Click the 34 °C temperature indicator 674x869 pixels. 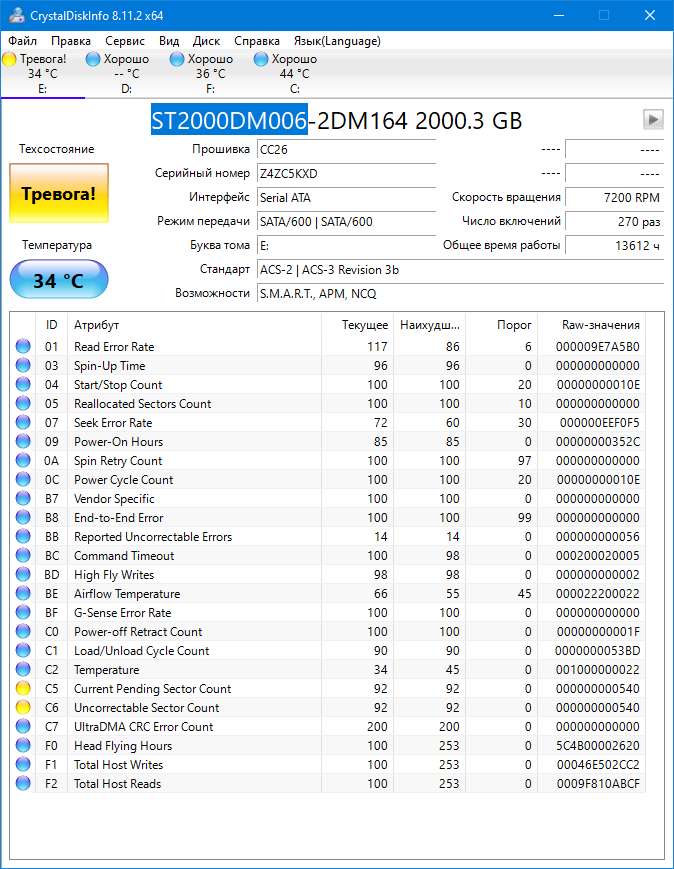coord(59,279)
